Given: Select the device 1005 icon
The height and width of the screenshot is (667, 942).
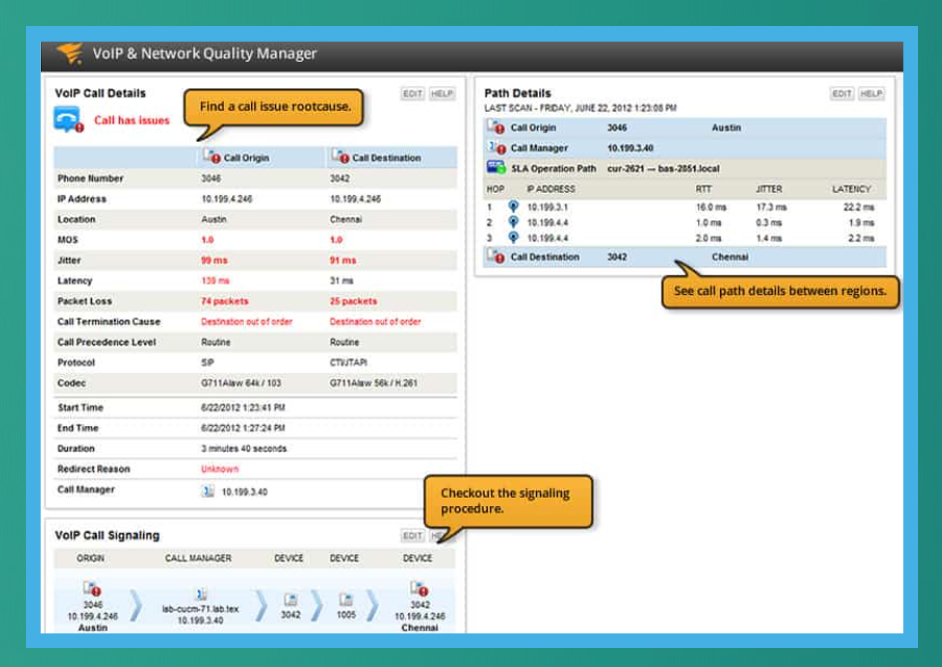Looking at the screenshot, I should [x=347, y=596].
